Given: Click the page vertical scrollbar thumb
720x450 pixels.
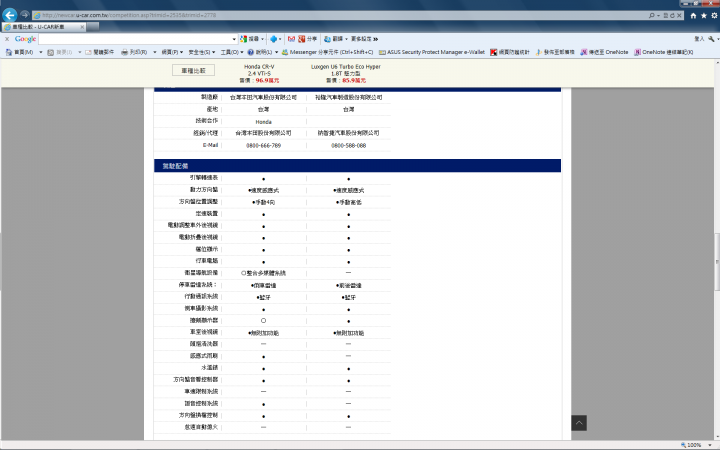Looking at the screenshot, I should tap(717, 262).
